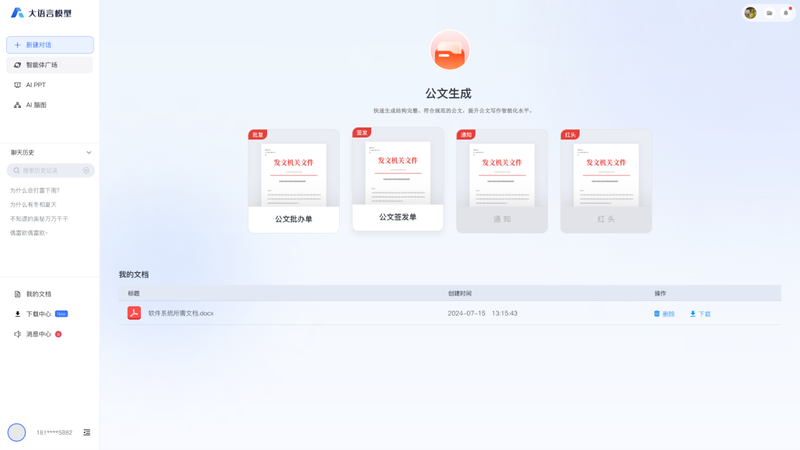Click the sidebar user avatar circle
This screenshot has height=450, width=800.
tap(16, 432)
